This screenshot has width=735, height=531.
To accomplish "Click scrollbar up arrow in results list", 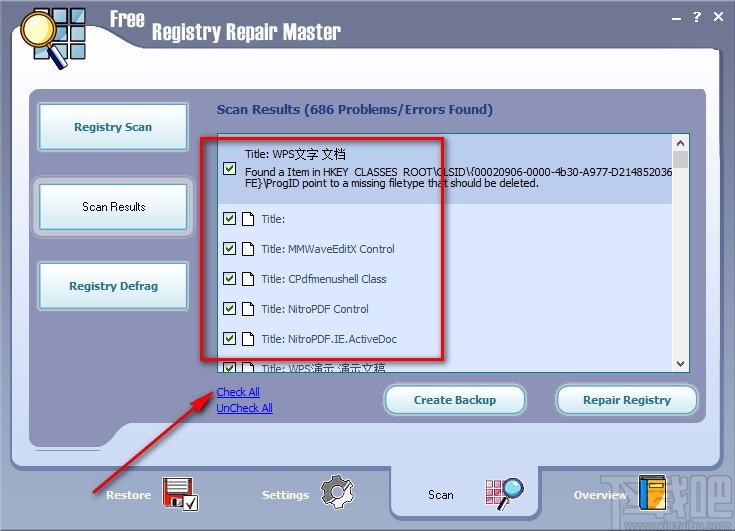I will point(681,143).
